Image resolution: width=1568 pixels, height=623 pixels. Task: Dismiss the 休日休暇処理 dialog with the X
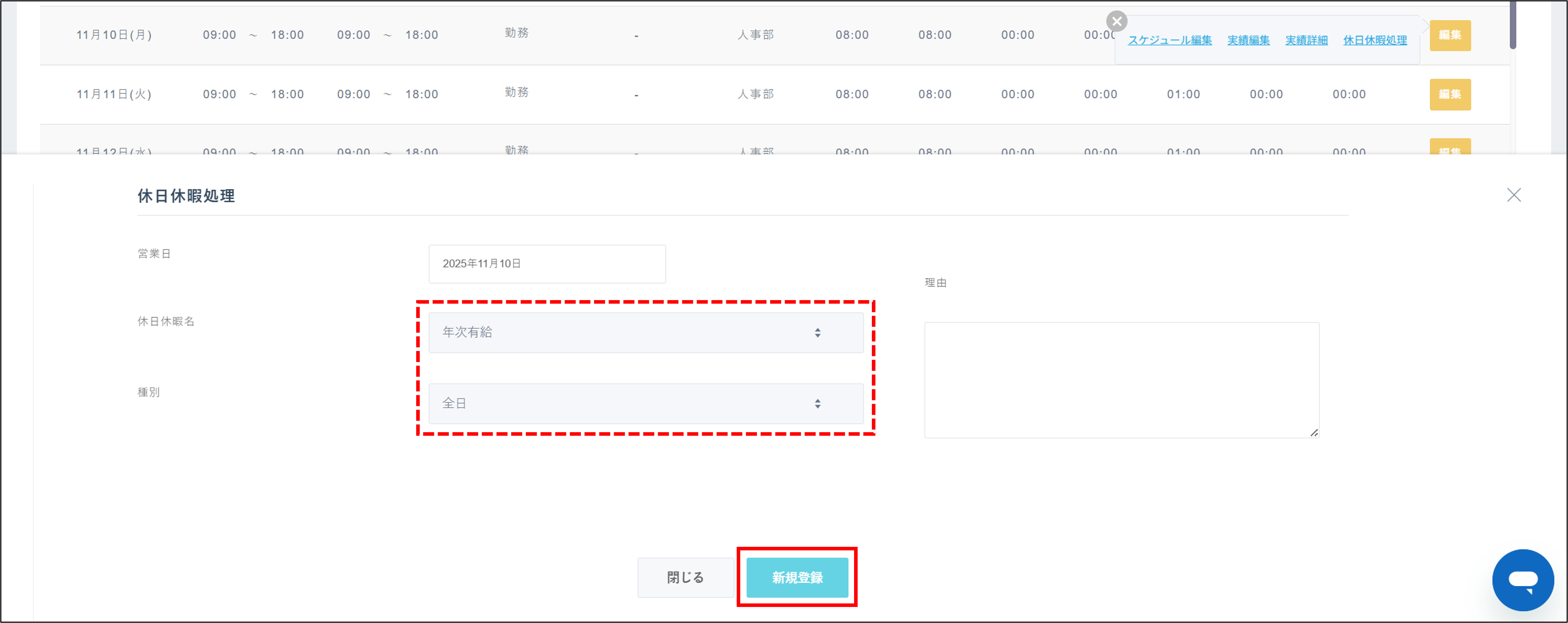[1515, 195]
